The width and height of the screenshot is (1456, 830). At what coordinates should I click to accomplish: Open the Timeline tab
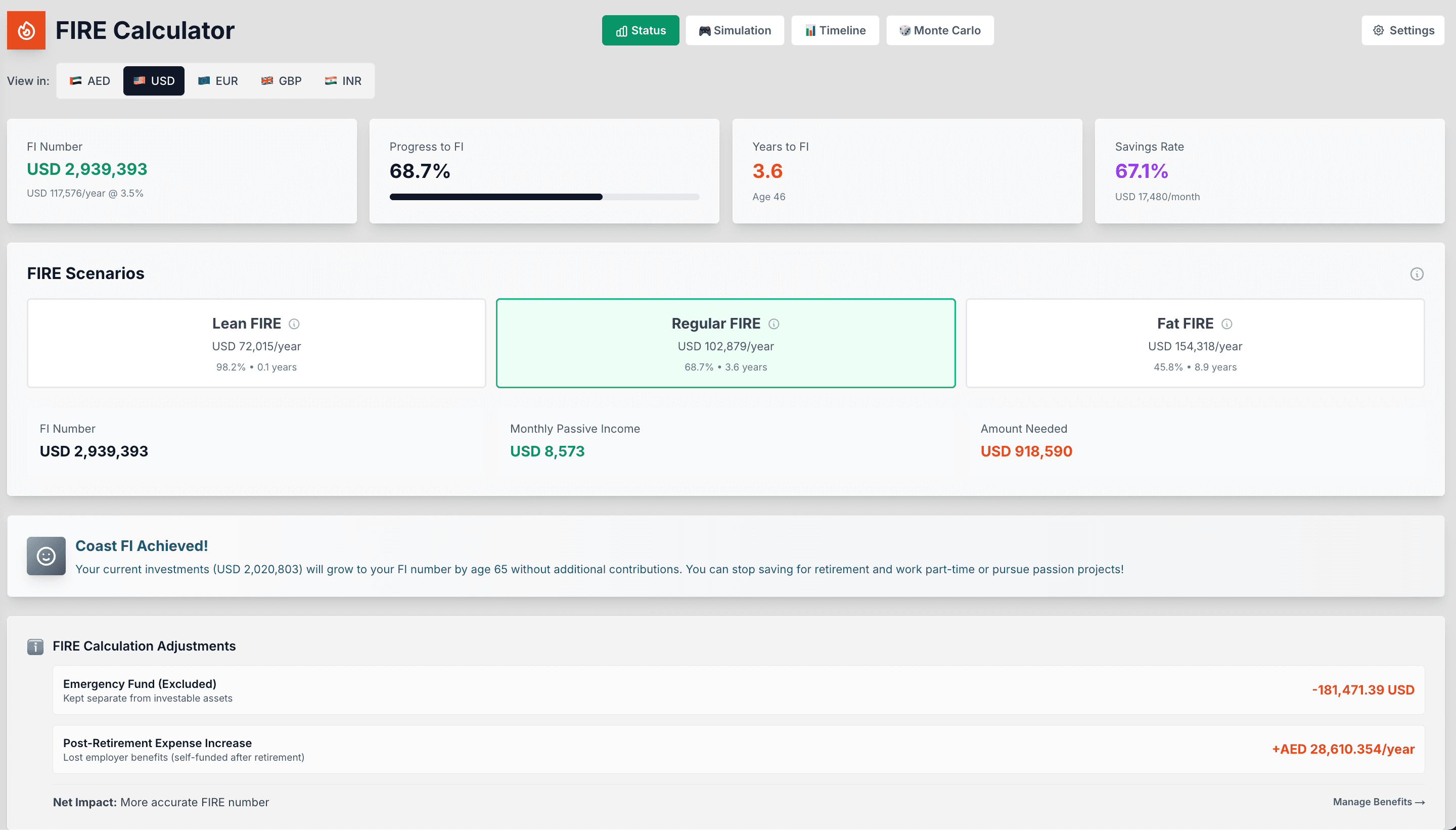835,30
